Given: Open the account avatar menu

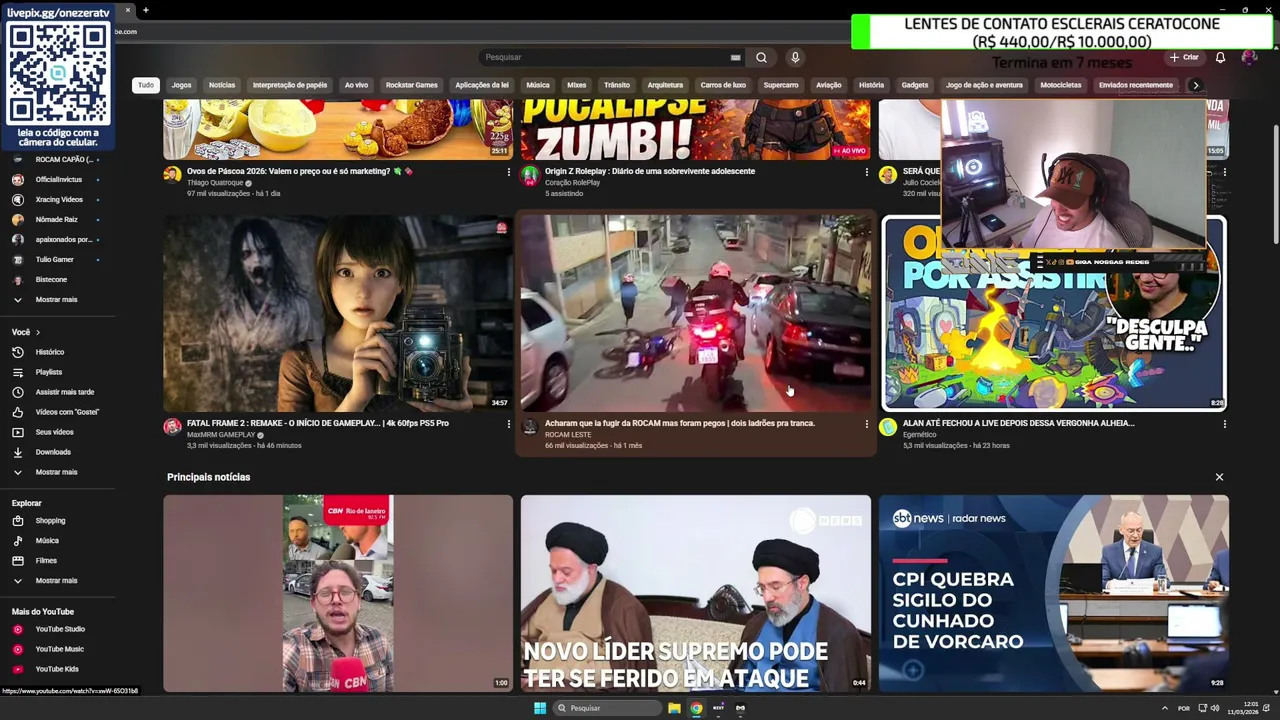Looking at the screenshot, I should tap(1249, 57).
